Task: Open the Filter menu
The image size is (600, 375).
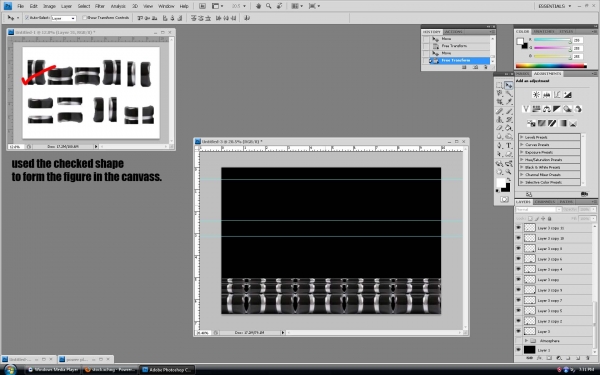Action: pos(99,6)
